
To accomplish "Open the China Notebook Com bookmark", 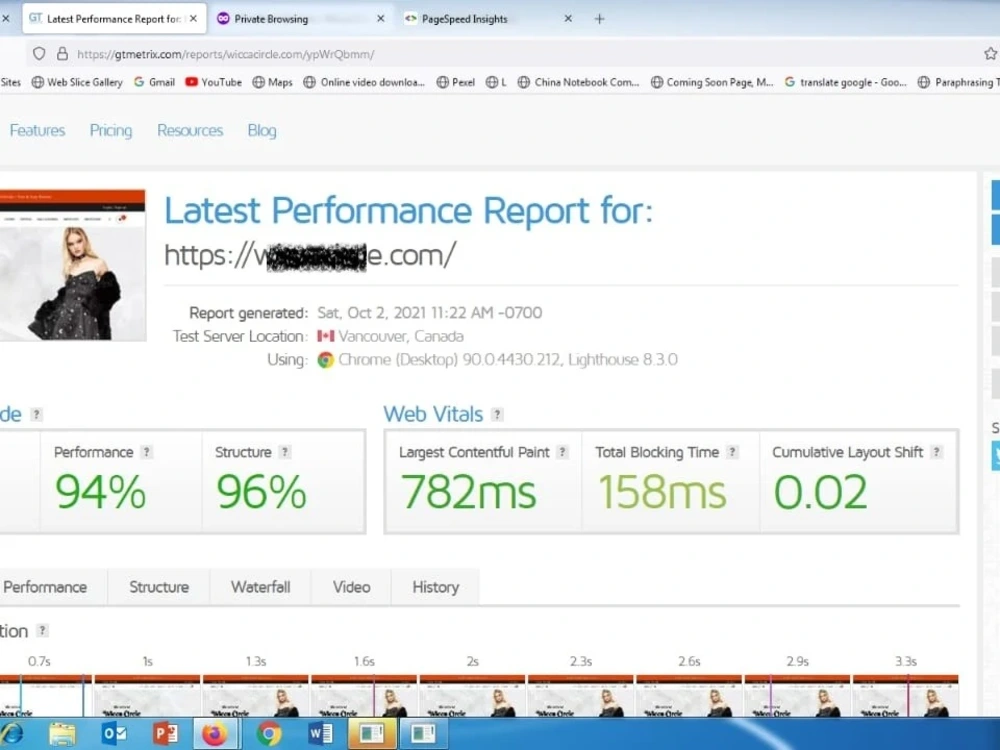I will (578, 82).
